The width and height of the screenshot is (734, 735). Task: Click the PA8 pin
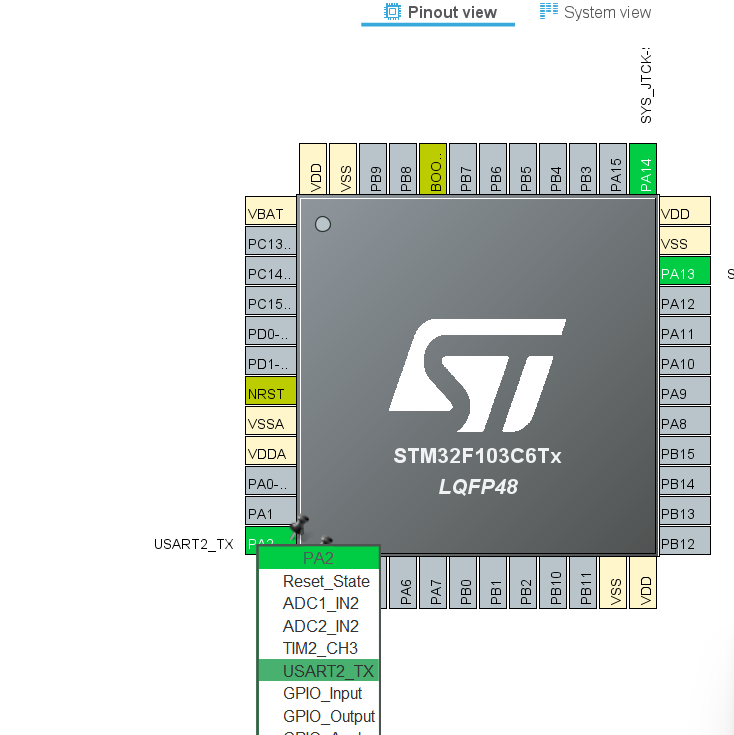[685, 420]
